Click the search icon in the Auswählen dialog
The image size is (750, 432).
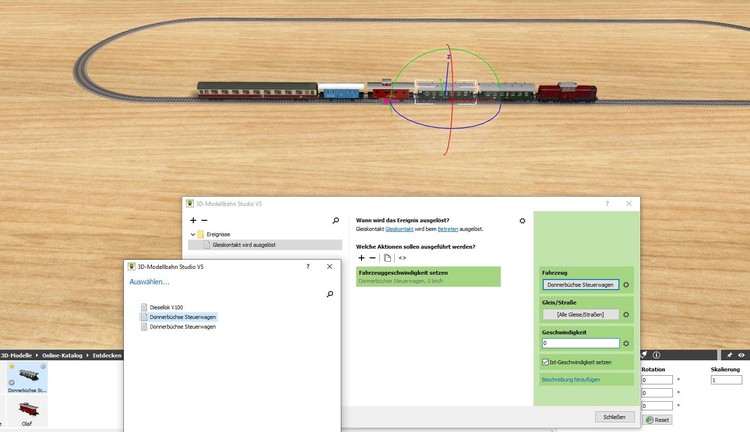pos(330,294)
